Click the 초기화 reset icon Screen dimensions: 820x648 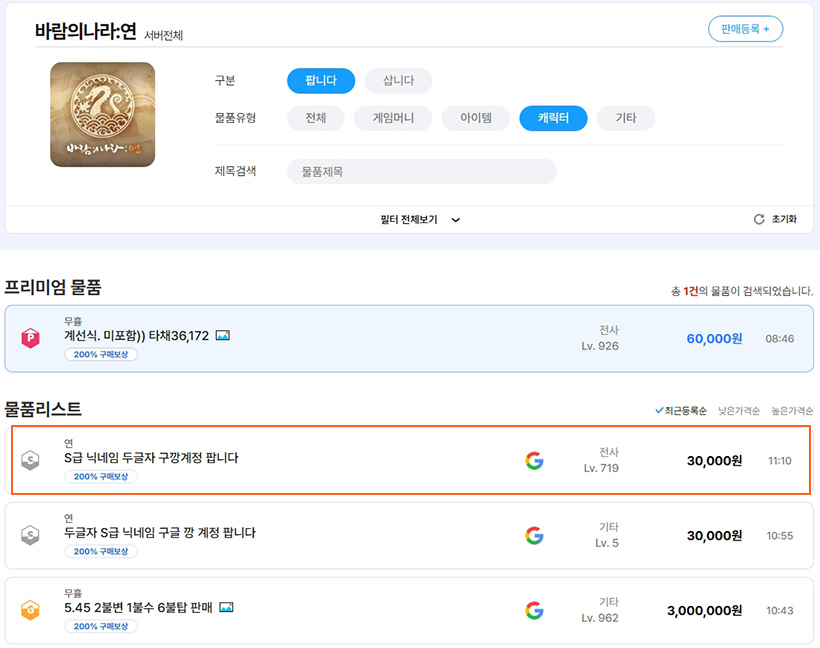point(759,219)
